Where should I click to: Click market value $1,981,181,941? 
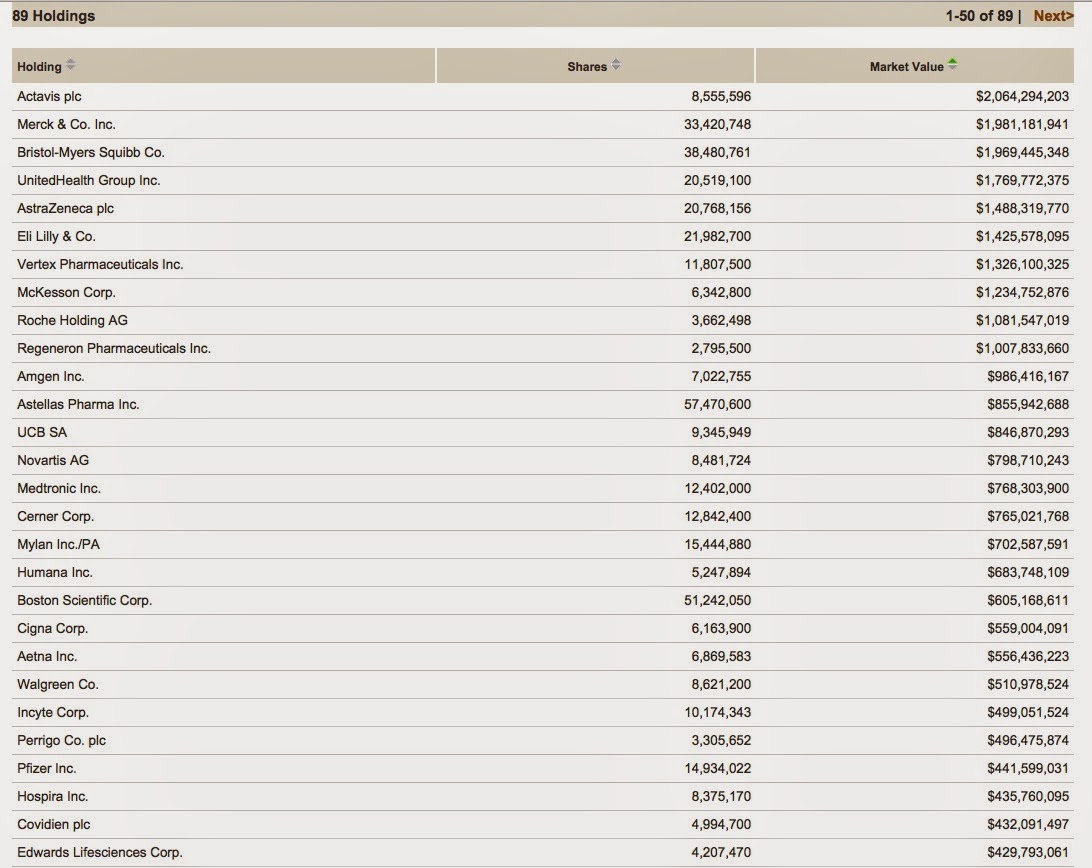coord(1022,125)
